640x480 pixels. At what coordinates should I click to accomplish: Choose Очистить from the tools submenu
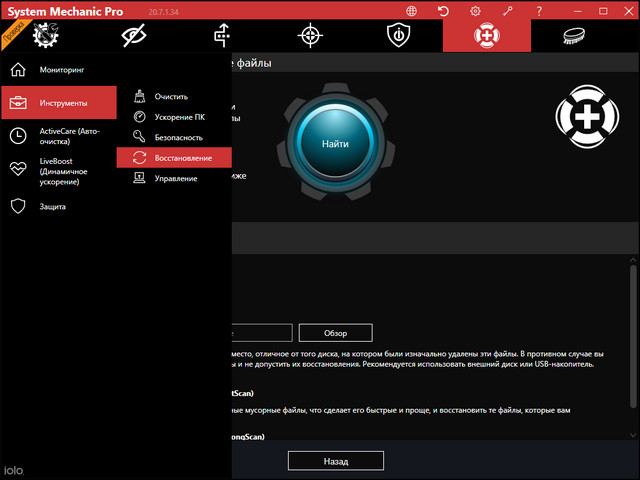click(171, 97)
